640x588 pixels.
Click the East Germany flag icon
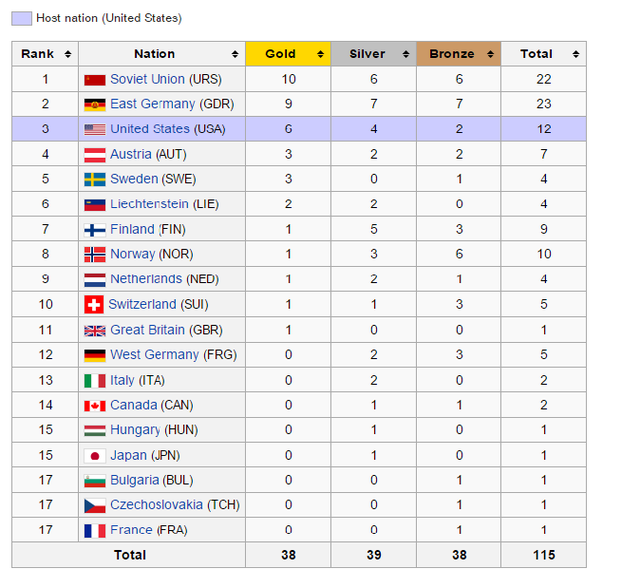tap(94, 104)
